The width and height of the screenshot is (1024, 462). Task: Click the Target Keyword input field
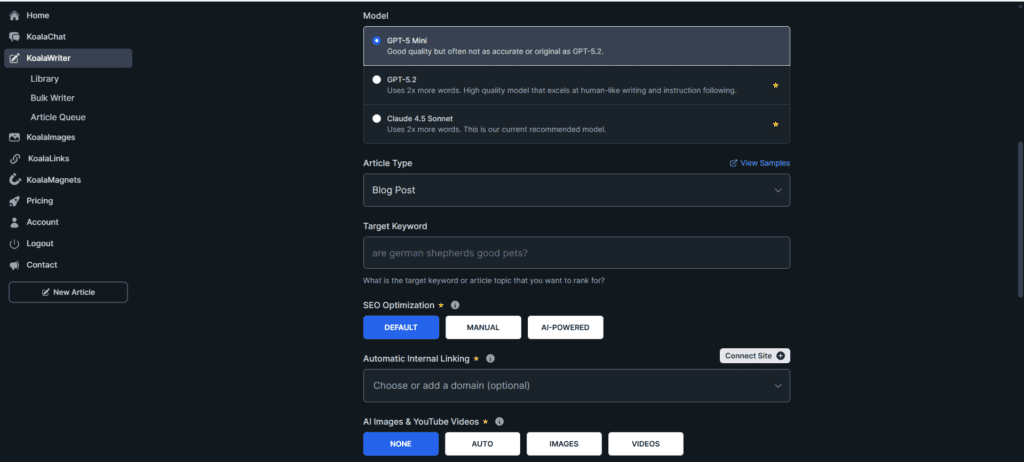click(577, 253)
